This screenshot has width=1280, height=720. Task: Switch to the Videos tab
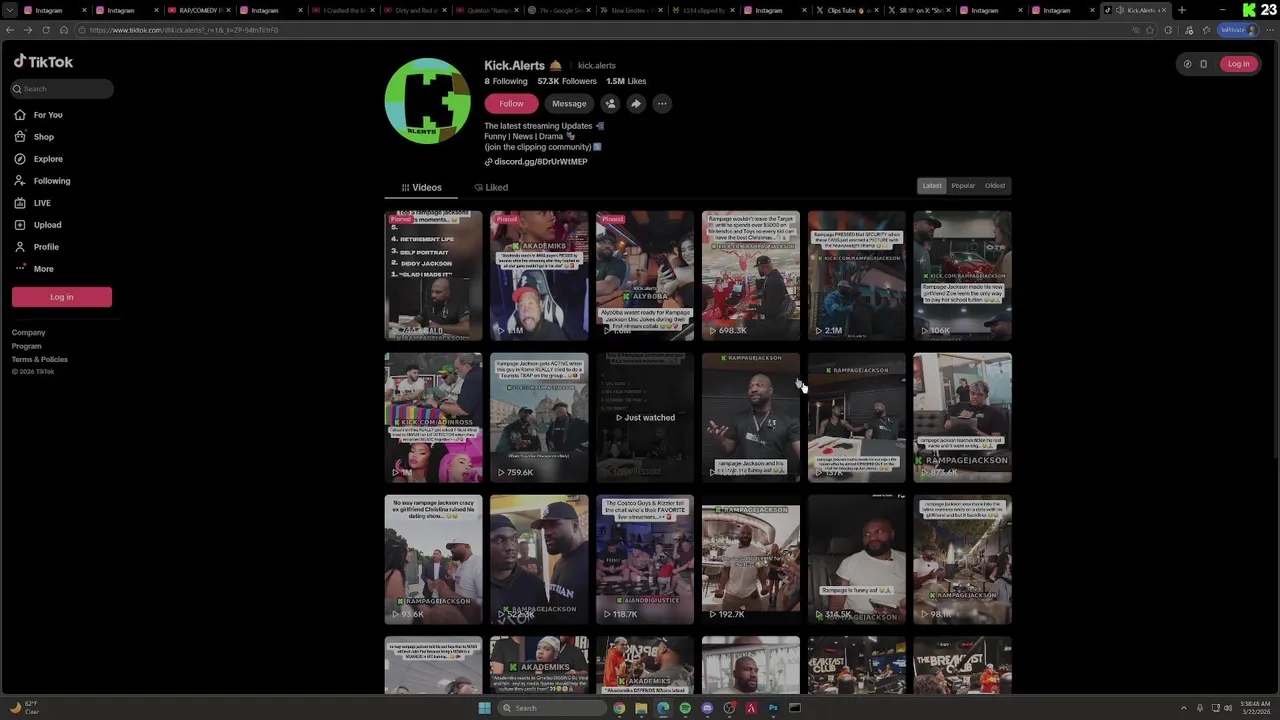click(x=421, y=188)
